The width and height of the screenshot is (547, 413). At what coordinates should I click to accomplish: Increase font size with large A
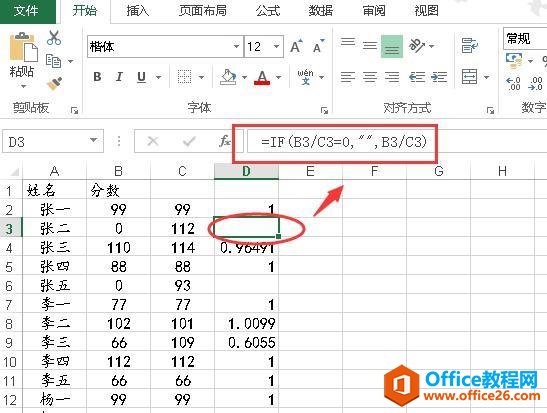296,46
